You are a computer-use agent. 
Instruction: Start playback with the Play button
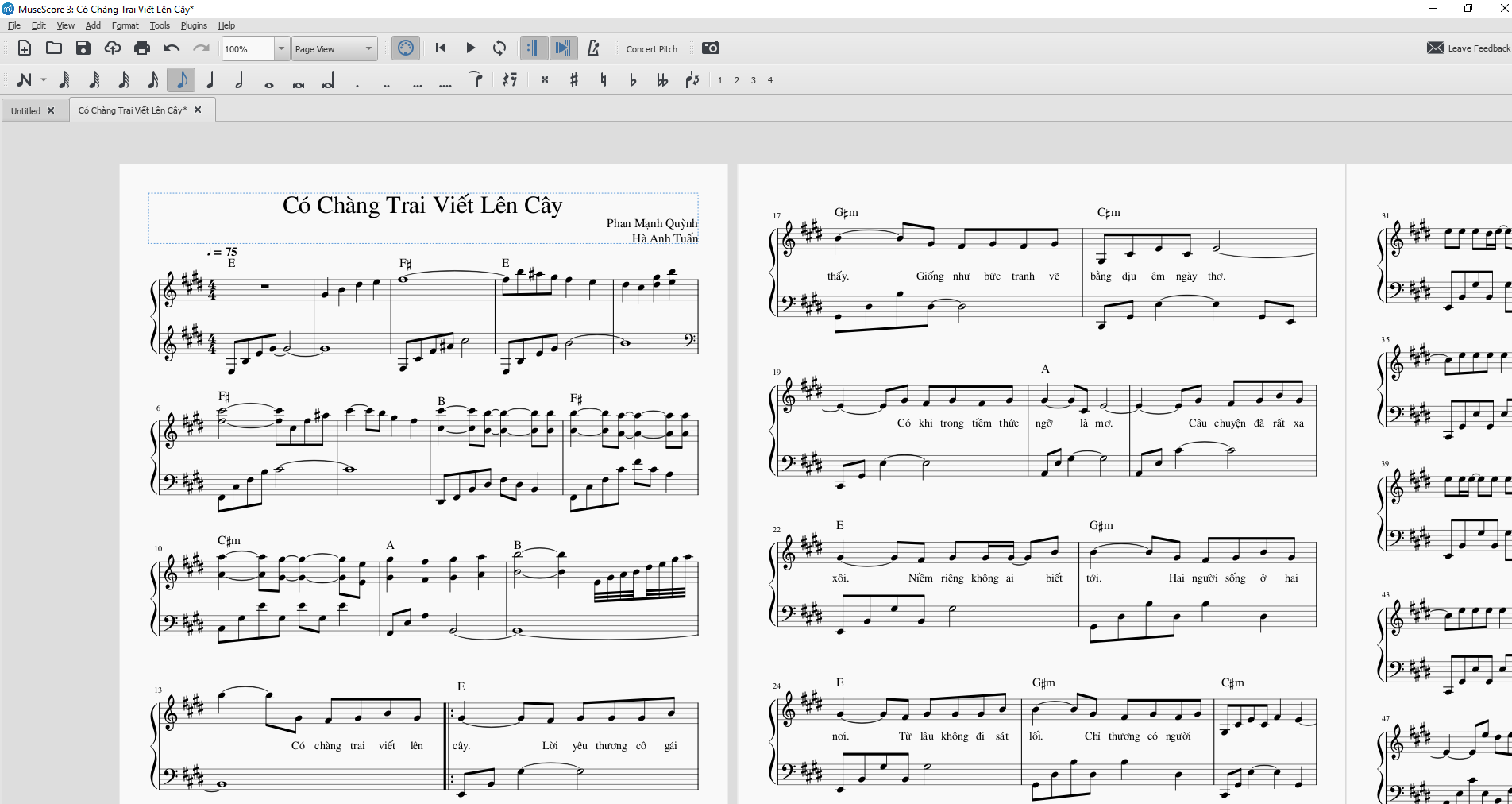[x=470, y=48]
